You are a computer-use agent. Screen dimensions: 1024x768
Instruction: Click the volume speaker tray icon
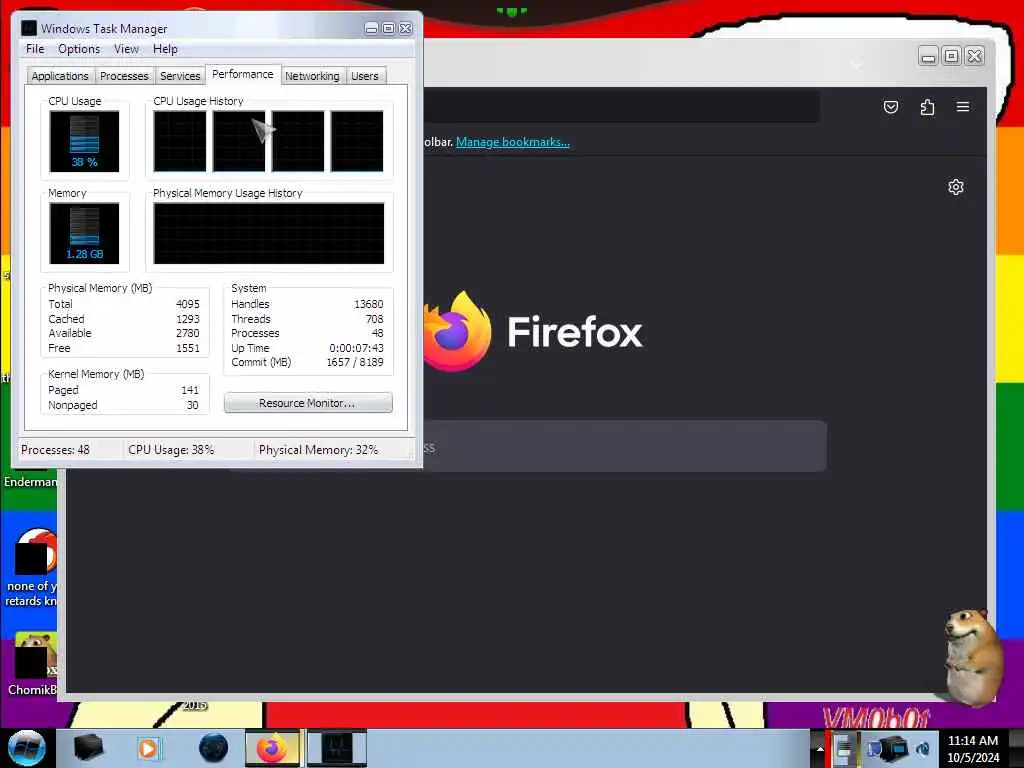(x=923, y=749)
